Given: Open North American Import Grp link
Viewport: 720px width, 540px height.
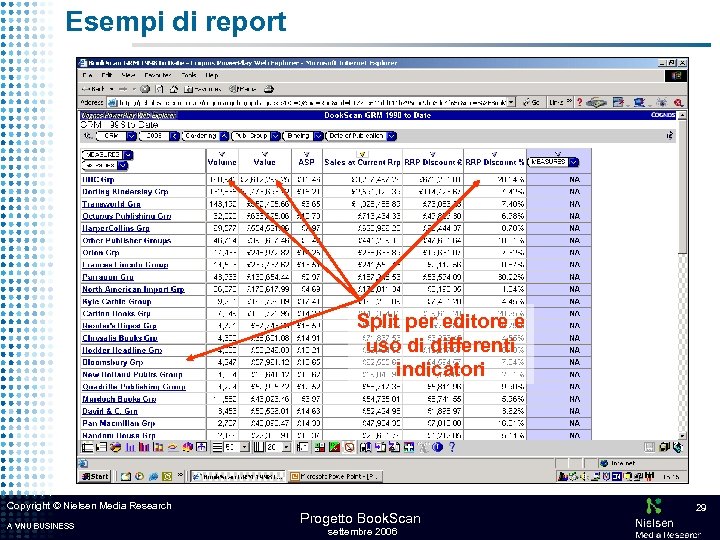Looking at the screenshot, I should point(133,289).
